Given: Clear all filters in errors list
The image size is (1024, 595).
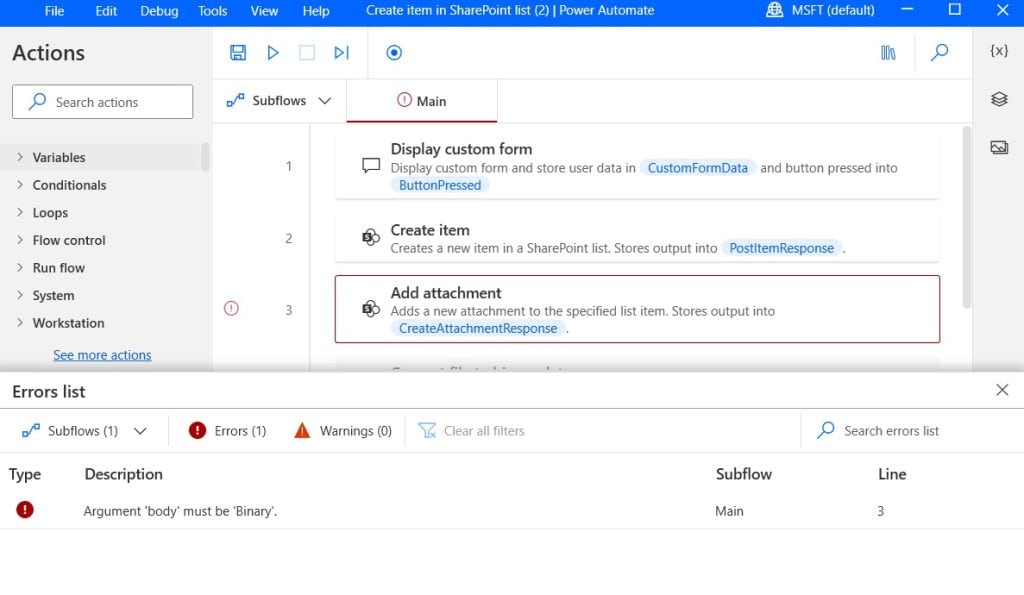Looking at the screenshot, I should point(472,430).
